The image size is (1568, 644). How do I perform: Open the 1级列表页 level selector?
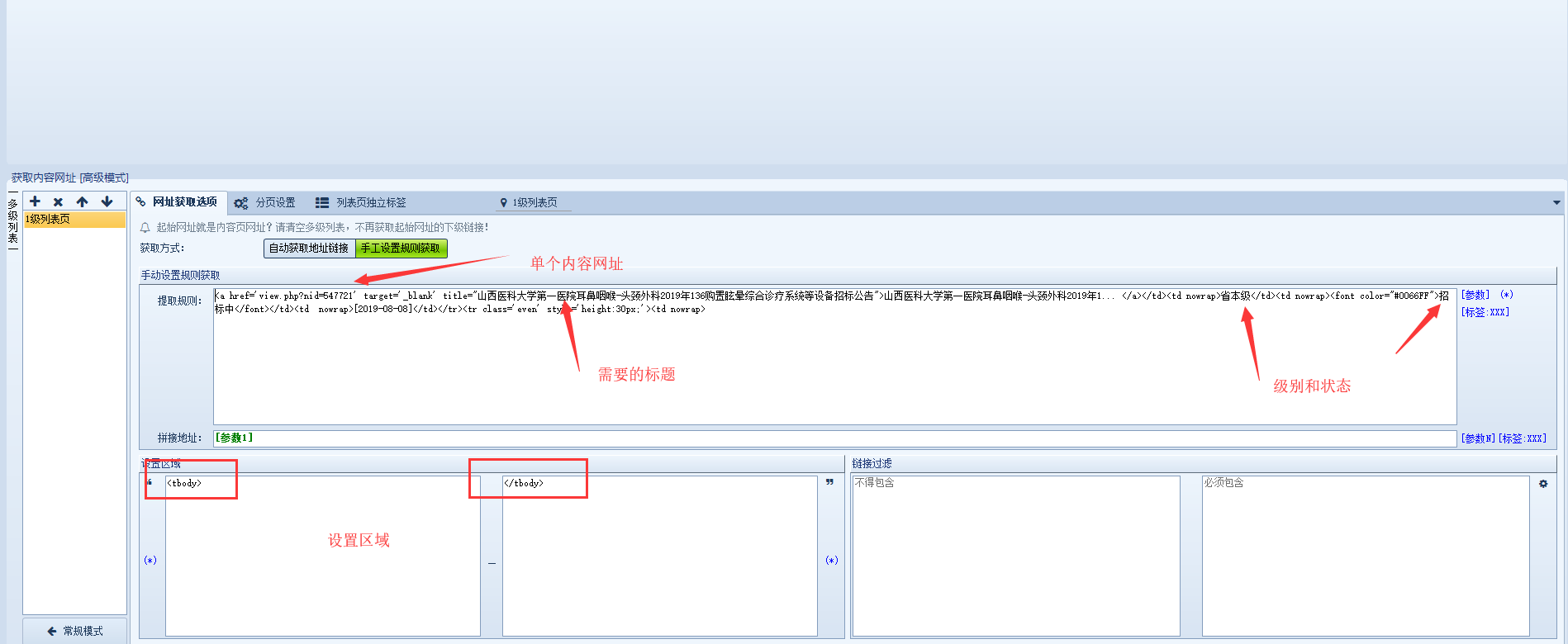[x=533, y=203]
